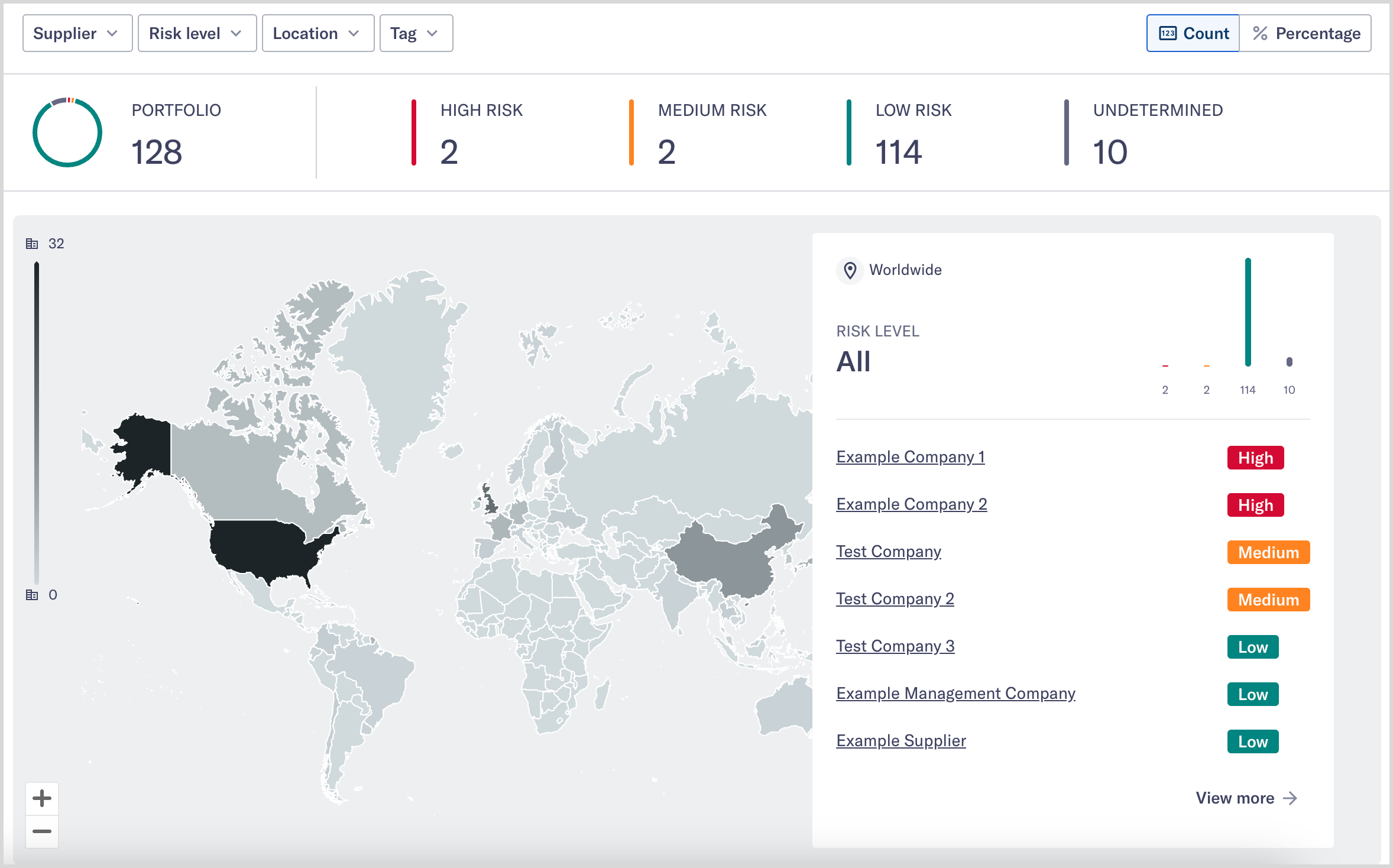Screen dimensions: 1393x868
Task: Open the Supplier filter dropdown
Action: pos(77,33)
